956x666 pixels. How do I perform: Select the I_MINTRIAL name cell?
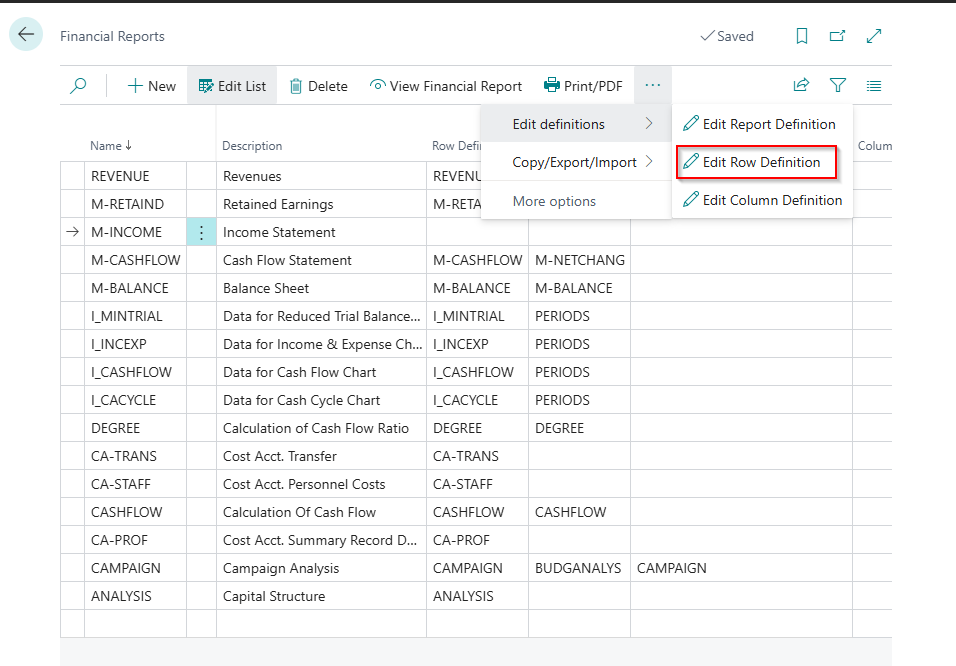point(135,317)
